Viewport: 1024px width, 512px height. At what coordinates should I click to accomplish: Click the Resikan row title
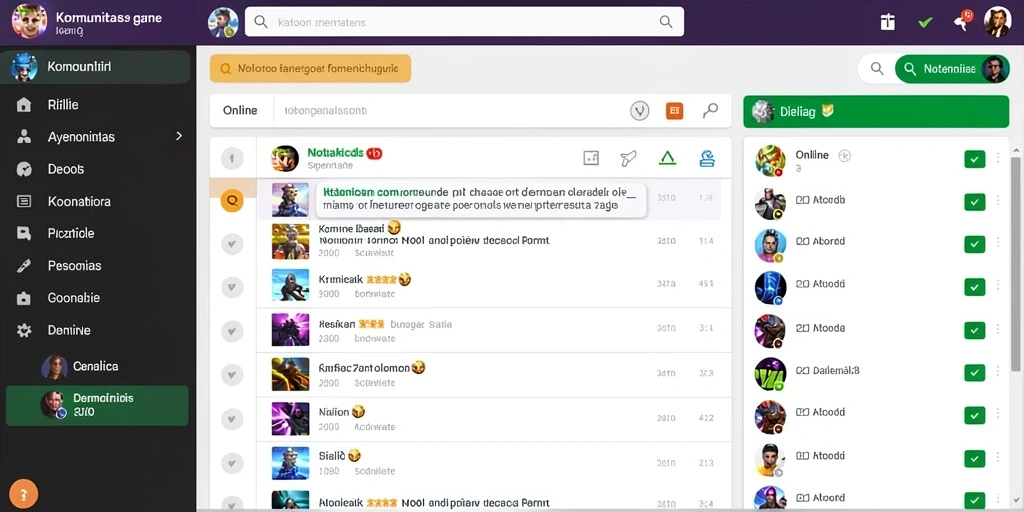click(x=336, y=324)
